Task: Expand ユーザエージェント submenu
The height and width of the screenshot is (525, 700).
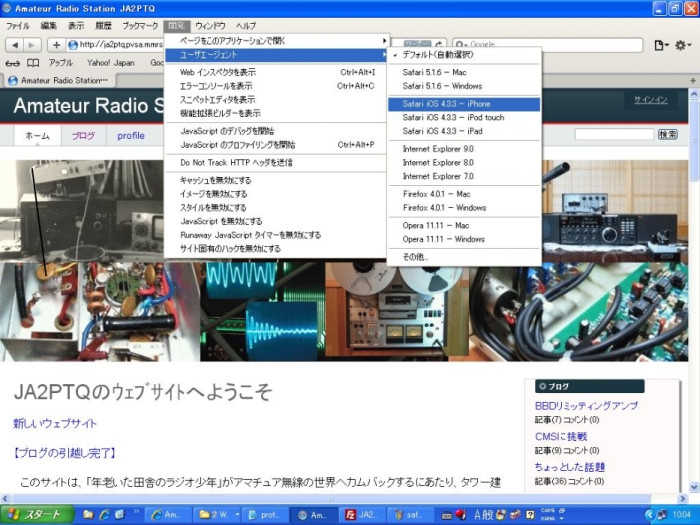Action: coord(276,55)
